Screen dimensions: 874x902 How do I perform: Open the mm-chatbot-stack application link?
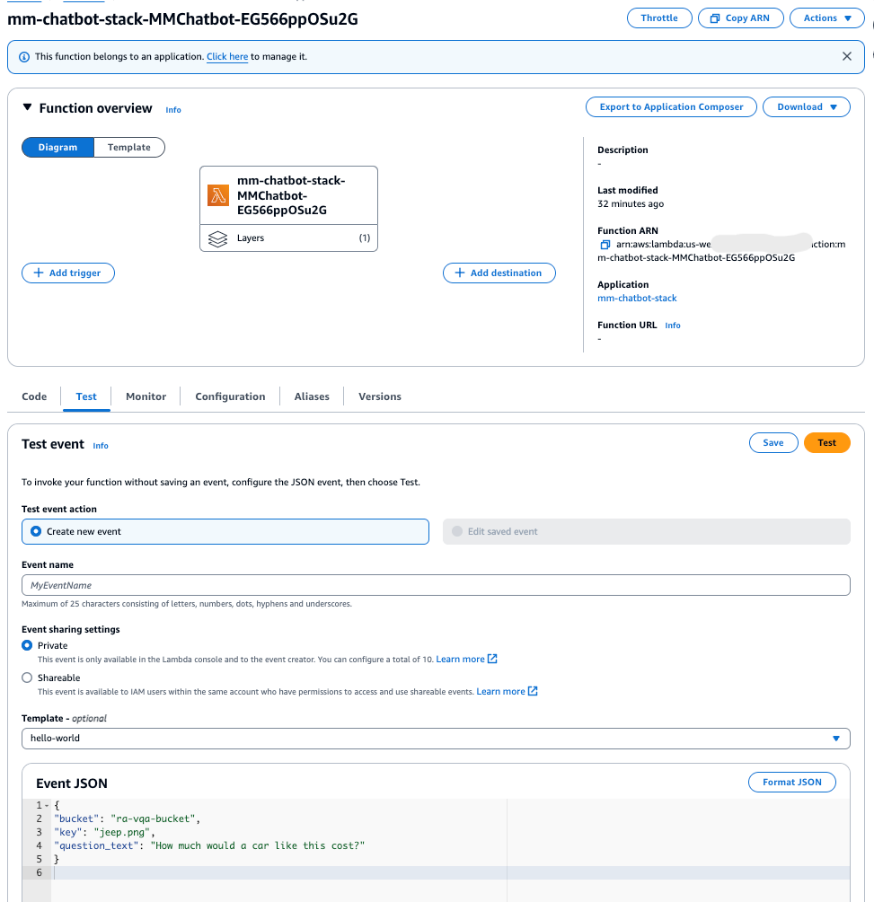(637, 298)
